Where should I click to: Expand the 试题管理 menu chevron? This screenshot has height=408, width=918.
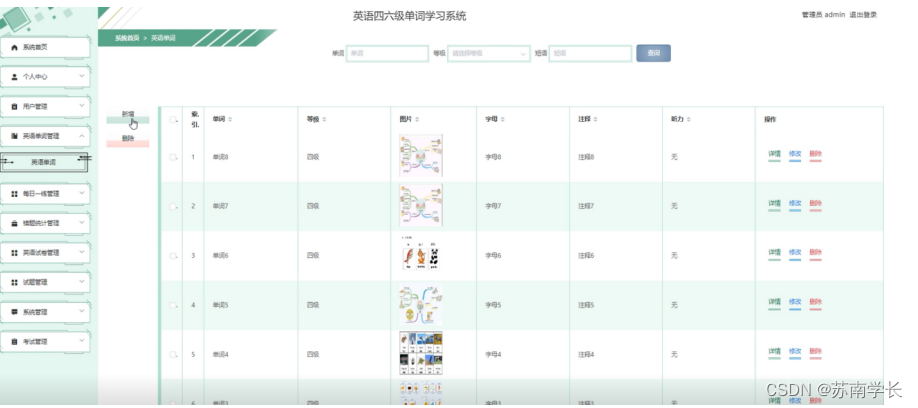(x=81, y=282)
